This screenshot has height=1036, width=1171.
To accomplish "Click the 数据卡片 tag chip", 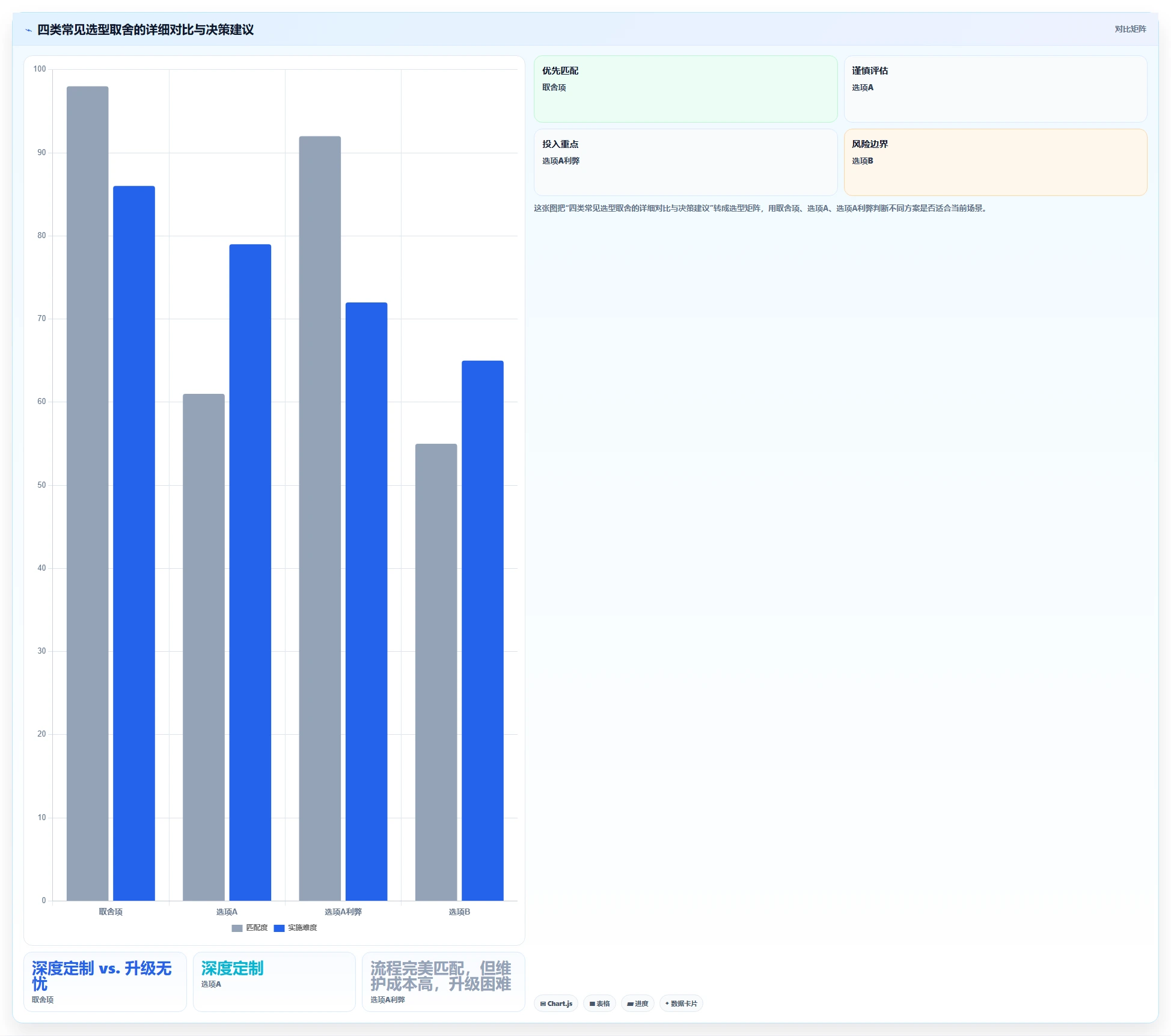I will 681,1004.
